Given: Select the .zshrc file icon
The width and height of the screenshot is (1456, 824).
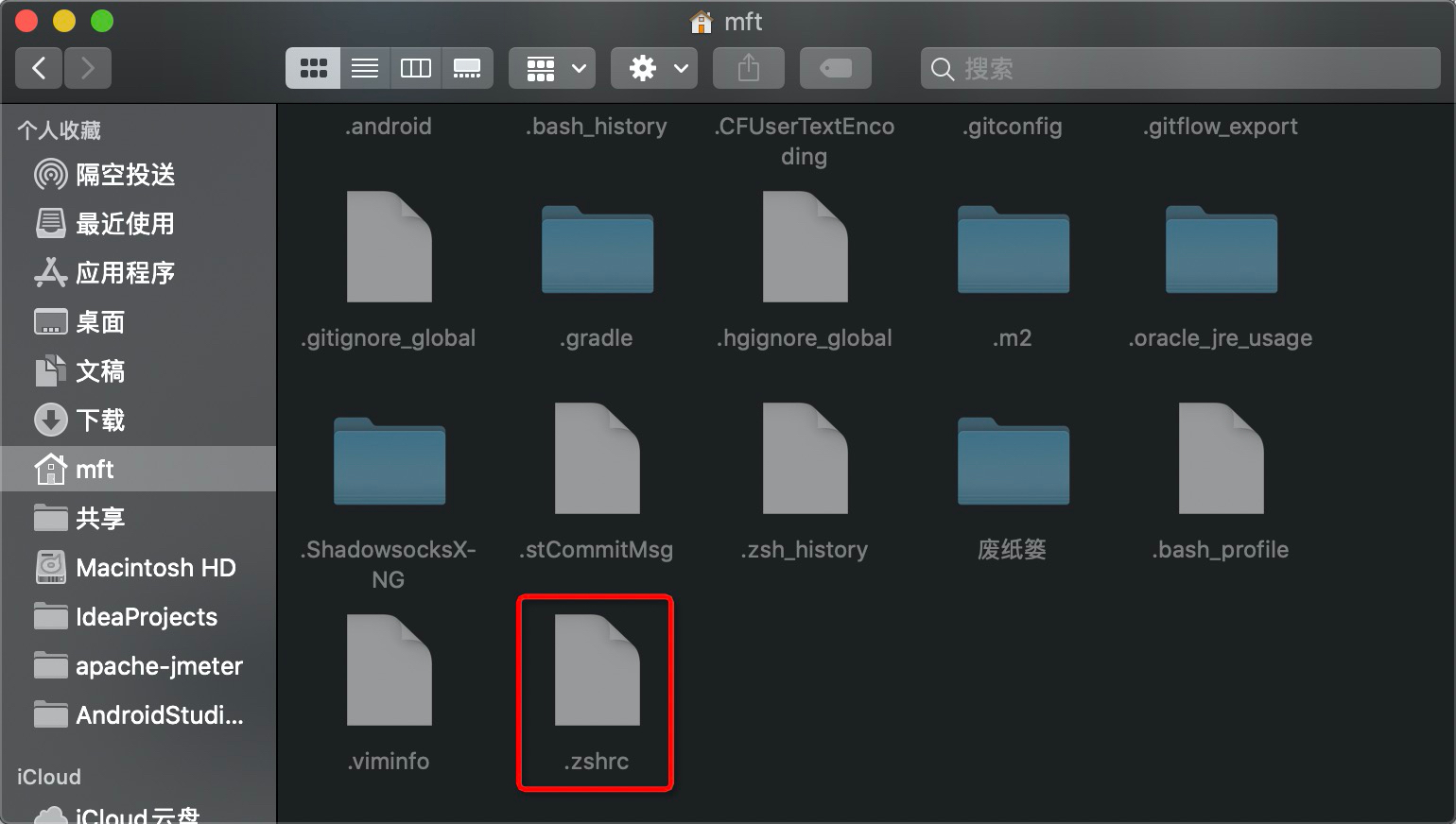Looking at the screenshot, I should click(598, 670).
